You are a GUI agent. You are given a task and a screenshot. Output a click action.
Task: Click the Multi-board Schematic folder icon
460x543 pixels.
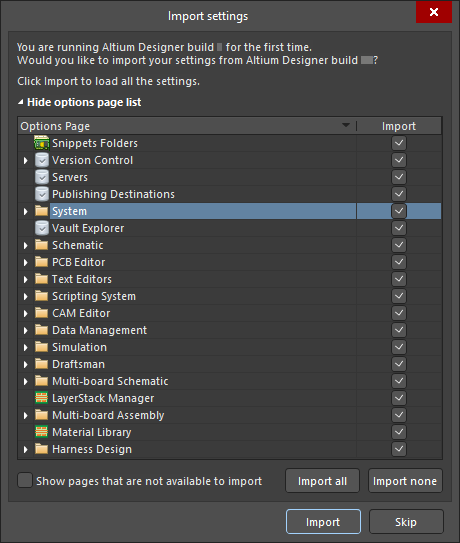coord(42,381)
